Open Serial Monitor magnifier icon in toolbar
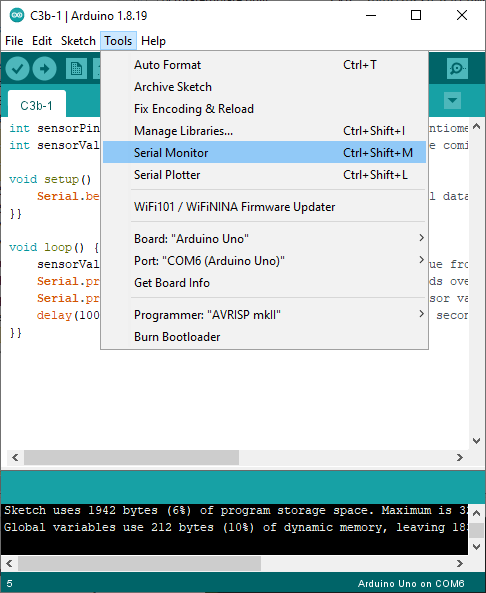Image resolution: width=486 pixels, height=593 pixels. click(x=457, y=68)
